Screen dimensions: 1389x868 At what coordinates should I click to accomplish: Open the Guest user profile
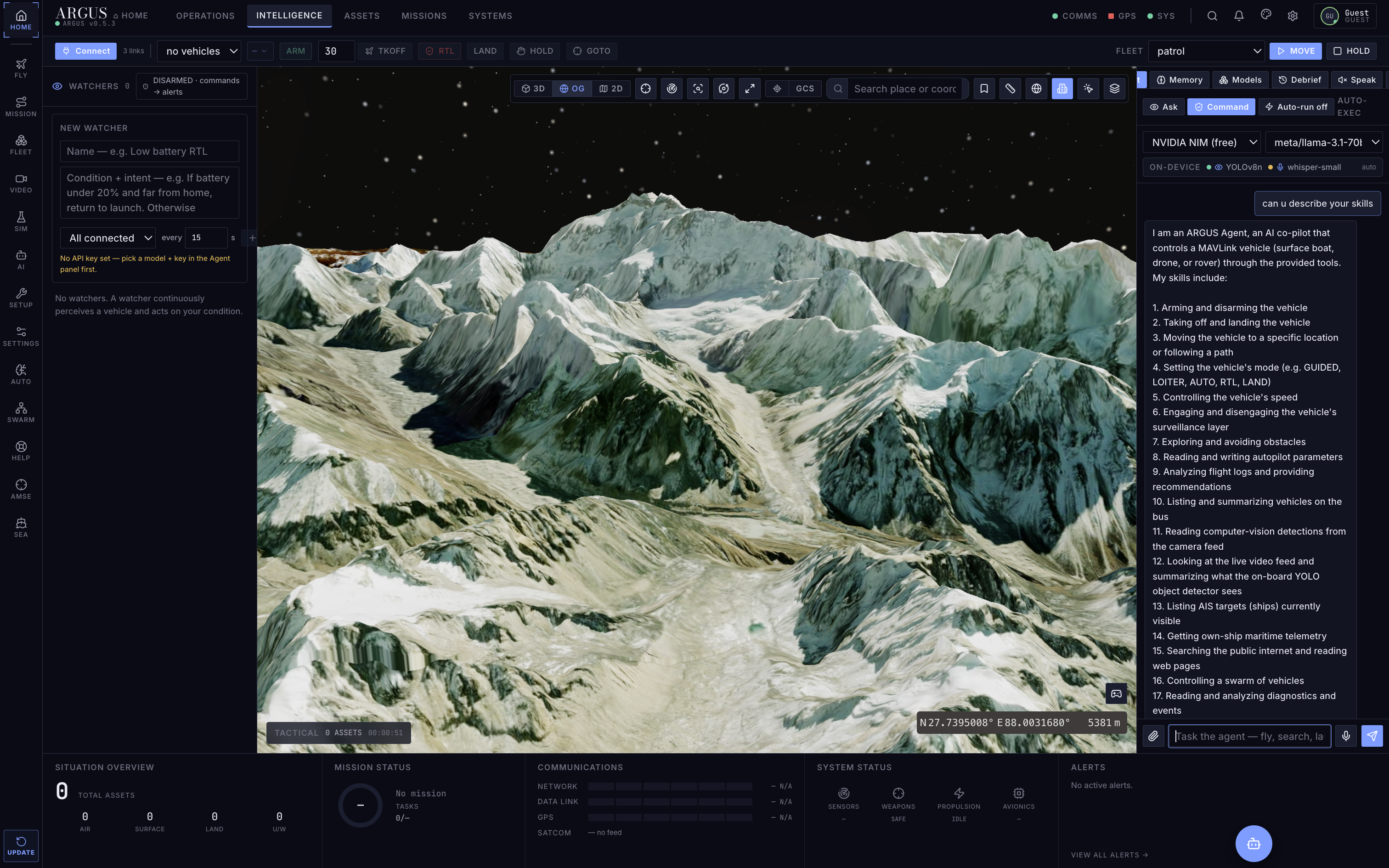(x=1345, y=16)
